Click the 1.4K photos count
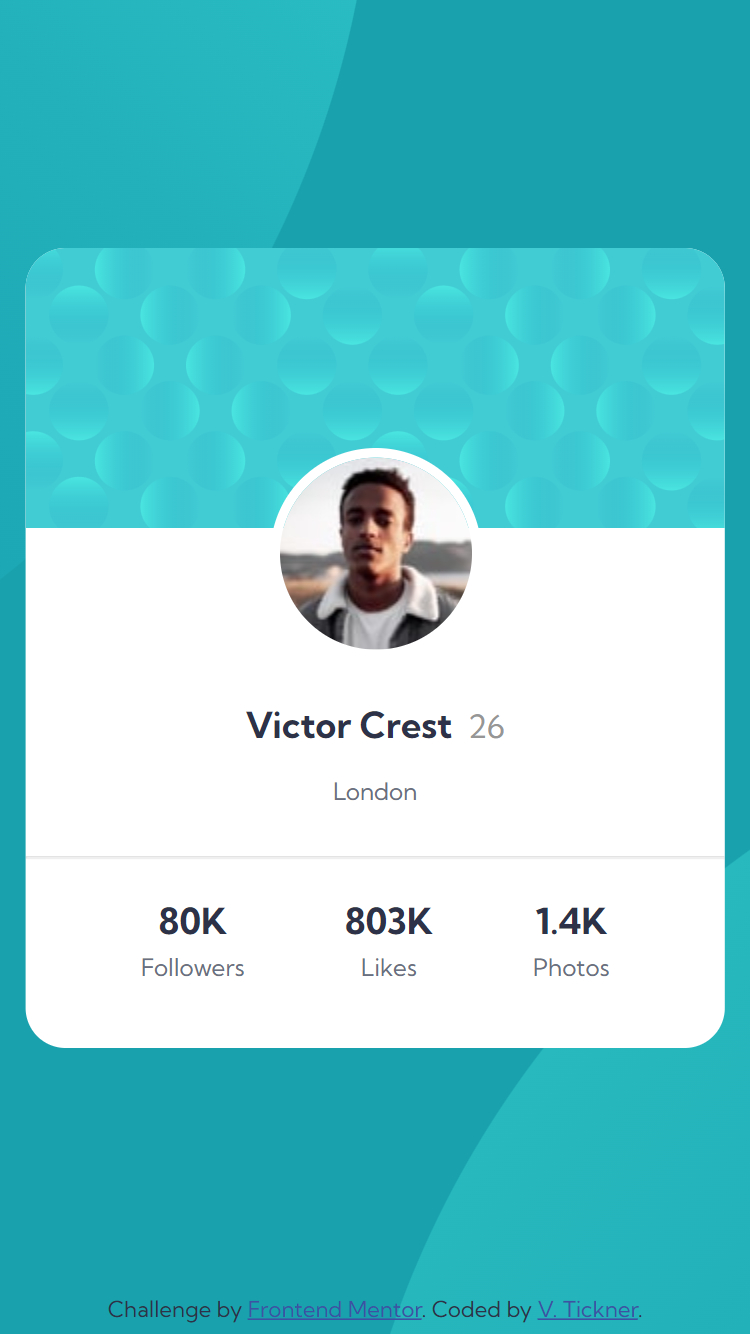 tap(571, 921)
